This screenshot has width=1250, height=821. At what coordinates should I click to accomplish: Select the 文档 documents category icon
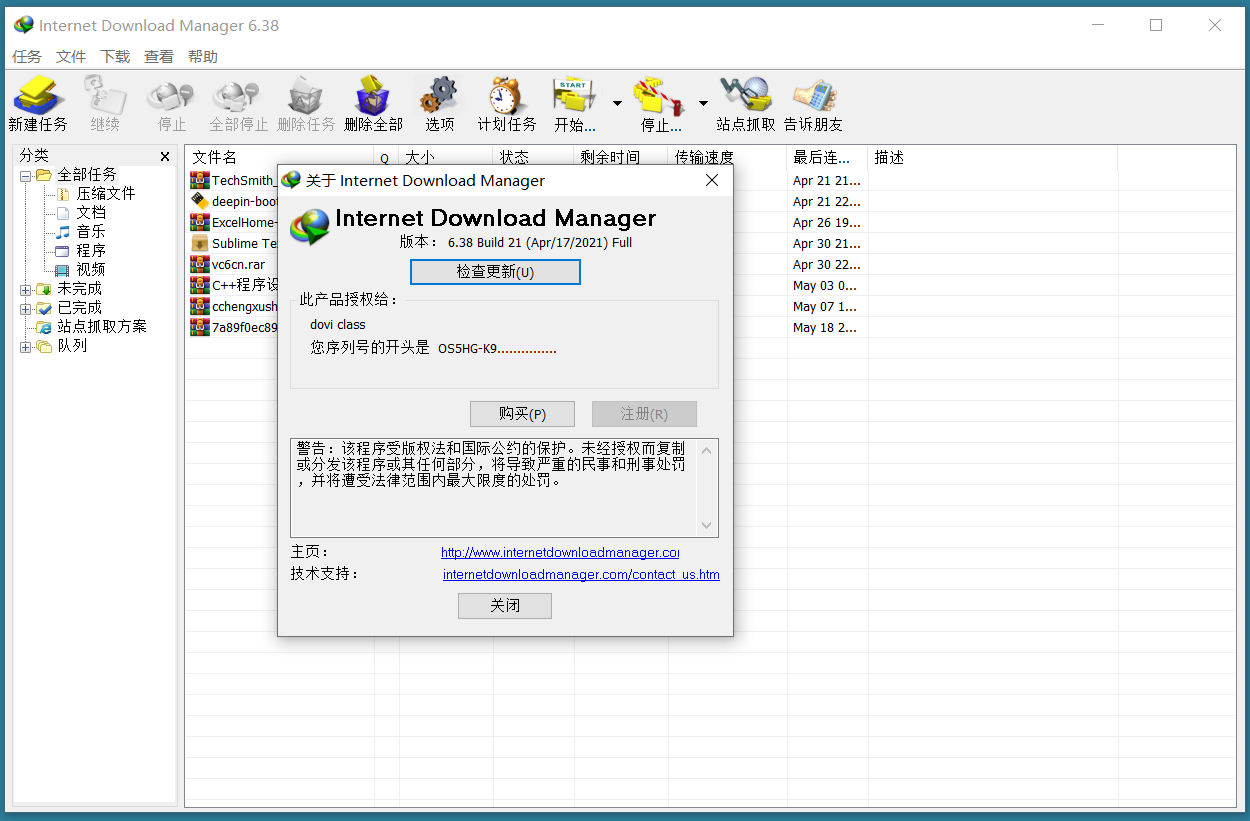63,213
